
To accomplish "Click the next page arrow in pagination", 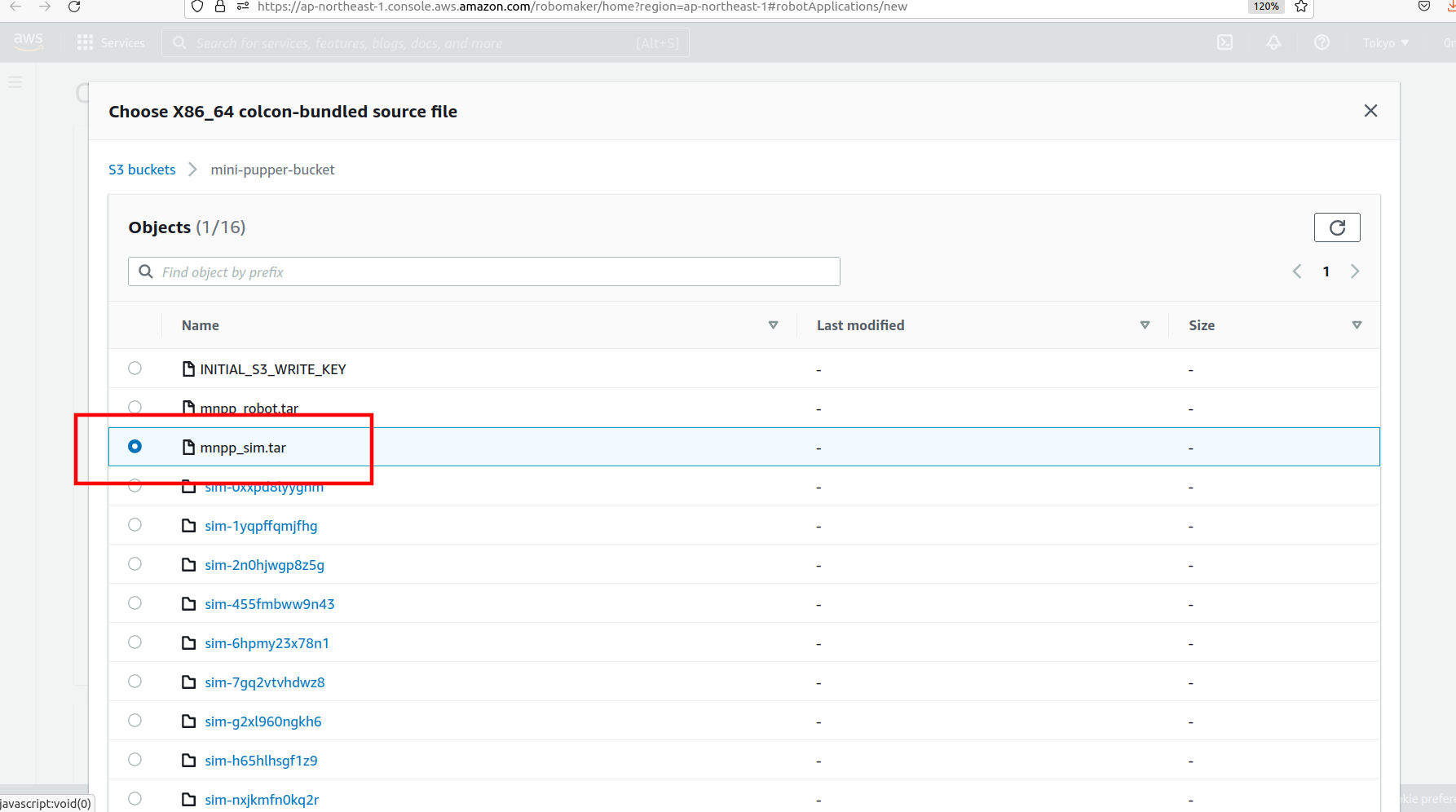I will (x=1355, y=271).
